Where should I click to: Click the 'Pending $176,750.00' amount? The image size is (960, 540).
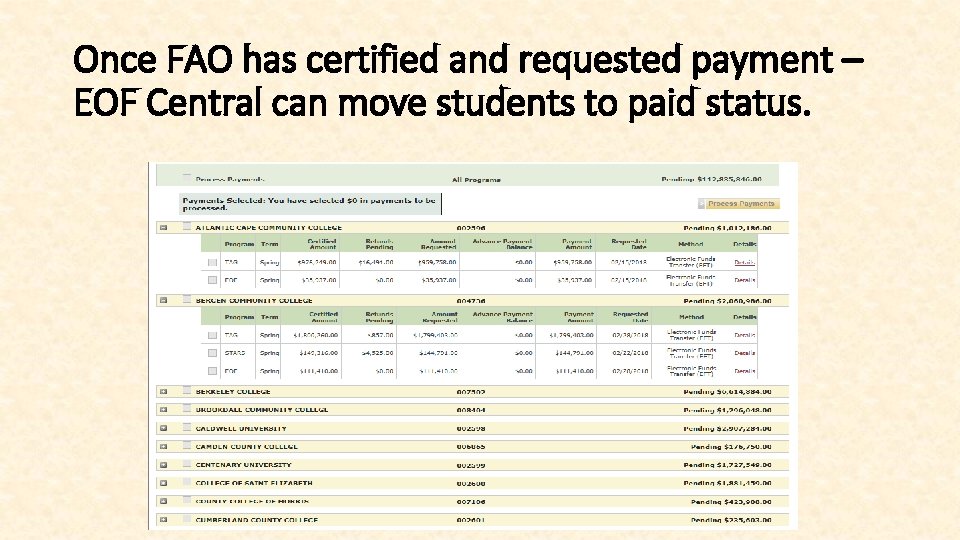click(x=731, y=447)
